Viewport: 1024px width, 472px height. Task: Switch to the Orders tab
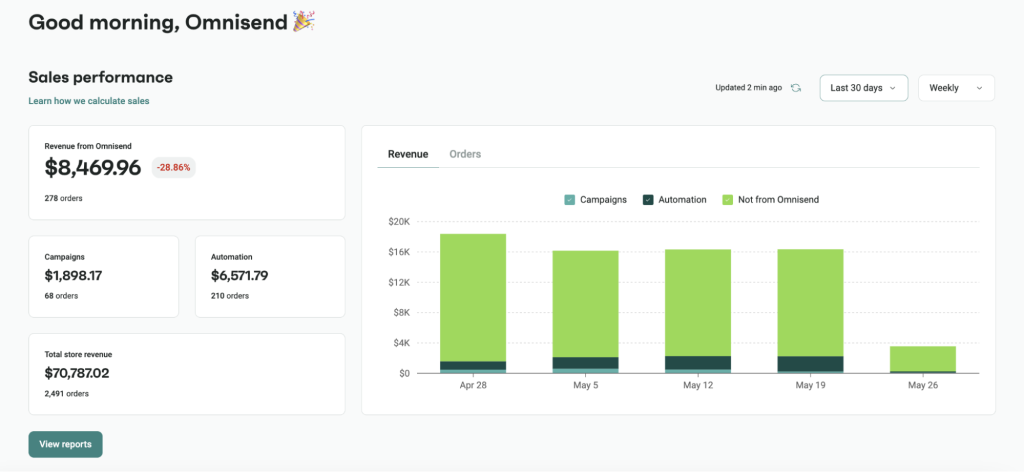coord(465,154)
